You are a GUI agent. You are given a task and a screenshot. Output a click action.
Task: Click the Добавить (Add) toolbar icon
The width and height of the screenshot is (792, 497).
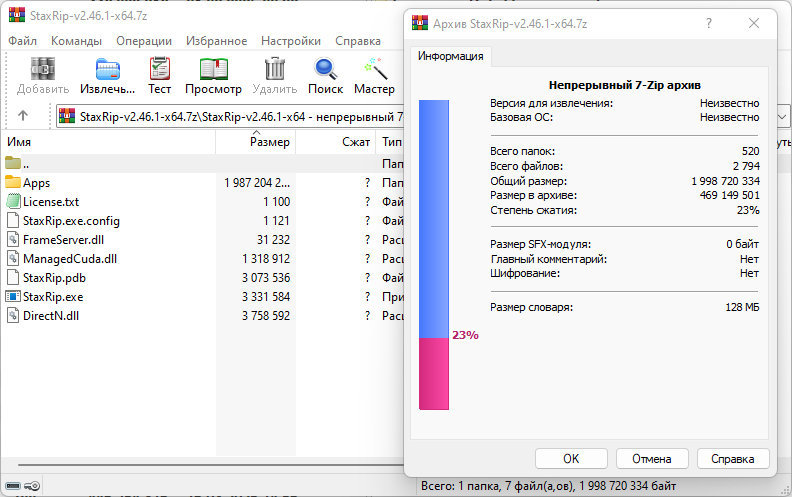point(43,69)
